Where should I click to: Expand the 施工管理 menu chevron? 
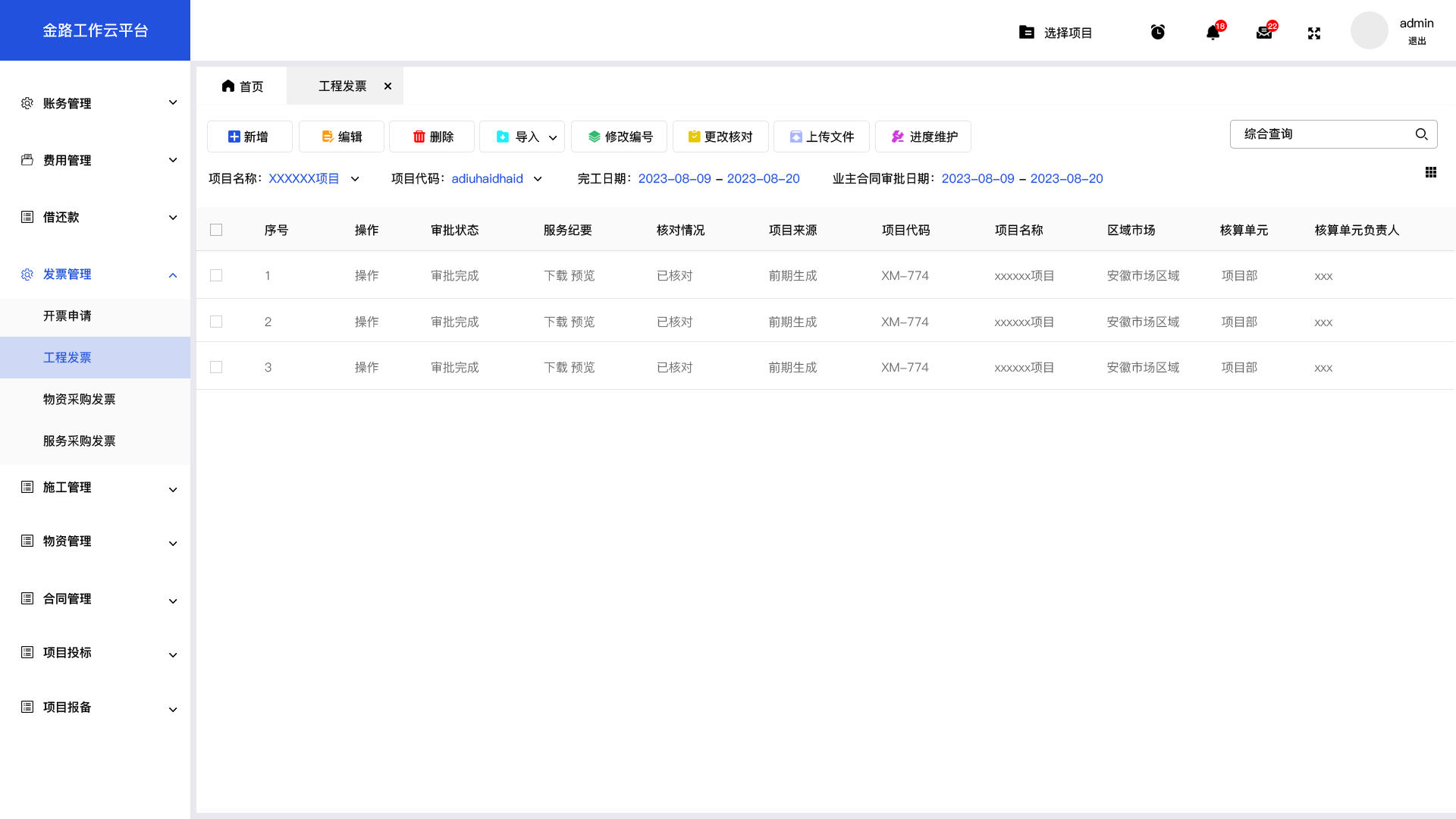click(x=173, y=490)
